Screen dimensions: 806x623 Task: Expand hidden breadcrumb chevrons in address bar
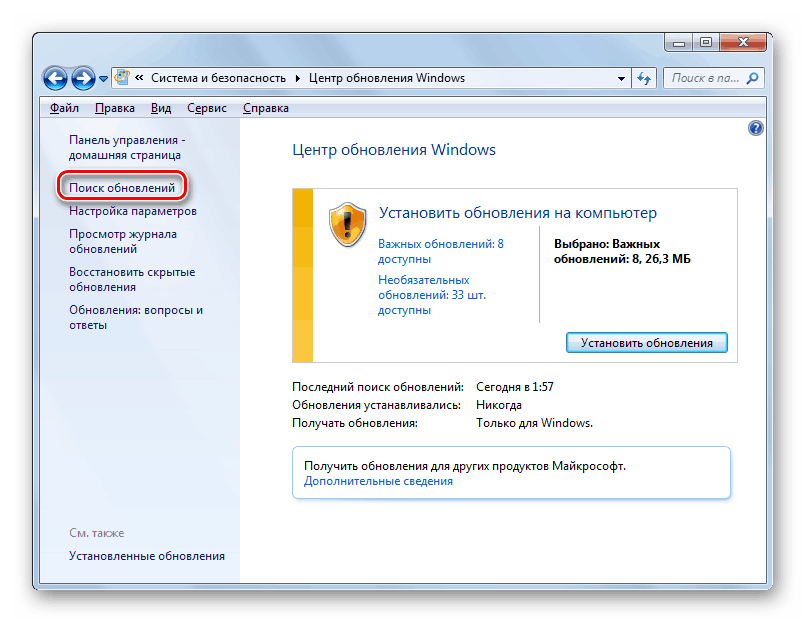point(139,78)
